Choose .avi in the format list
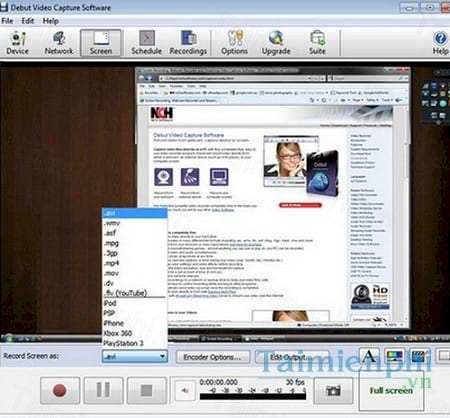 [134, 213]
